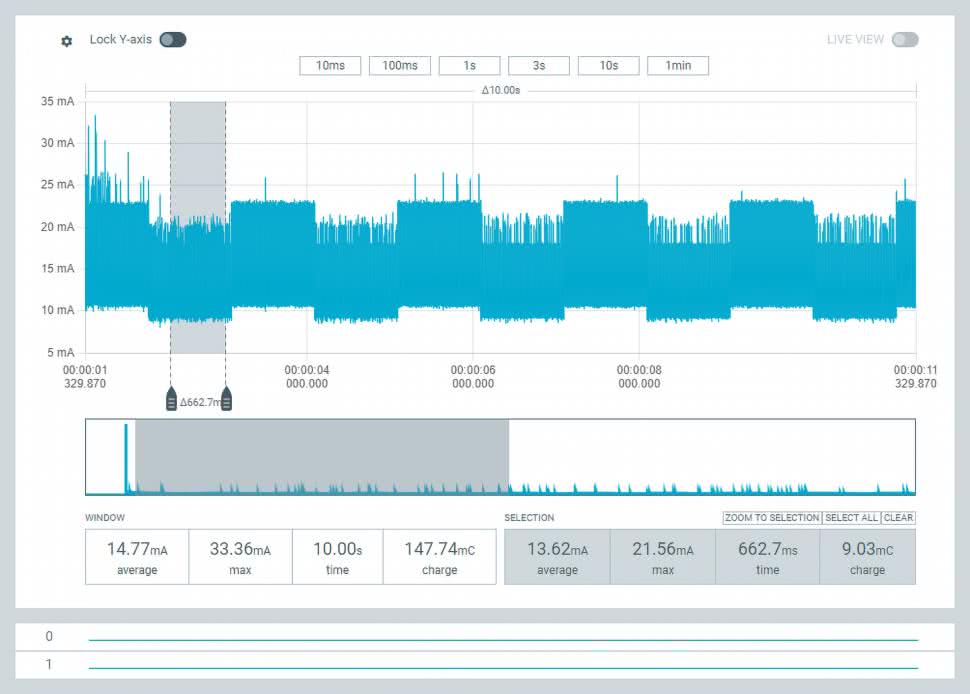The width and height of the screenshot is (970, 694).
Task: Enable the LIVE VIEW toggle
Action: coord(904,40)
